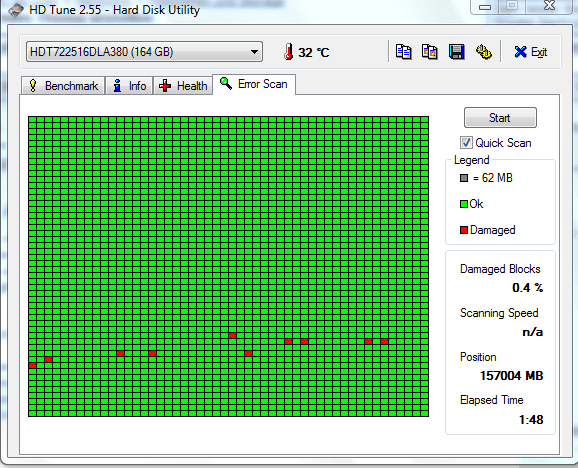
Task: Switch to the Benchmark tab
Action: (x=63, y=86)
